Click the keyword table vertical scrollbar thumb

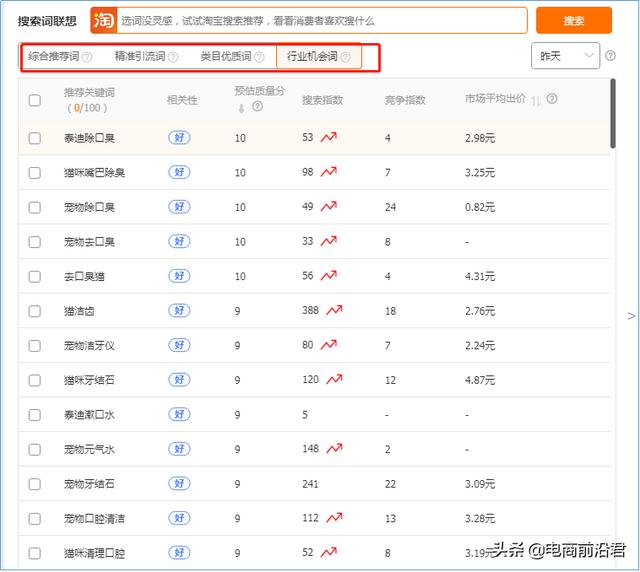[x=613, y=114]
